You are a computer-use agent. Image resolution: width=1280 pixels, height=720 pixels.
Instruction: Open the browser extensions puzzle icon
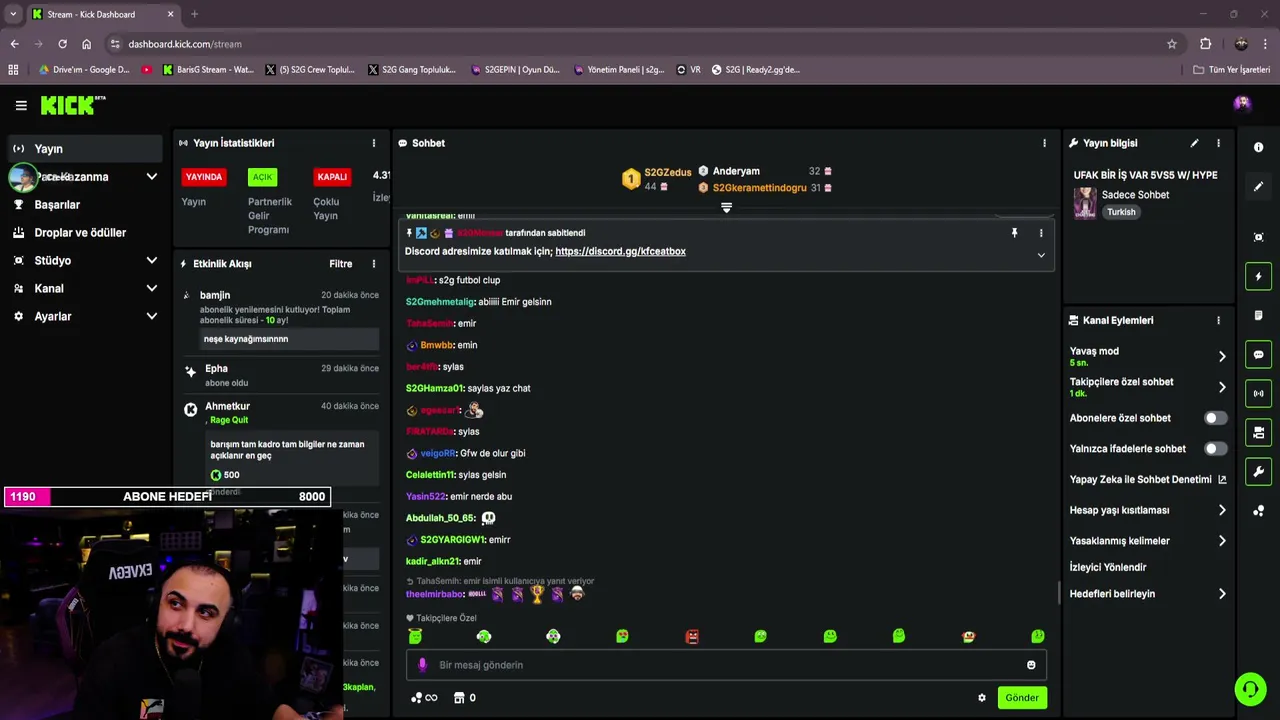1206,44
